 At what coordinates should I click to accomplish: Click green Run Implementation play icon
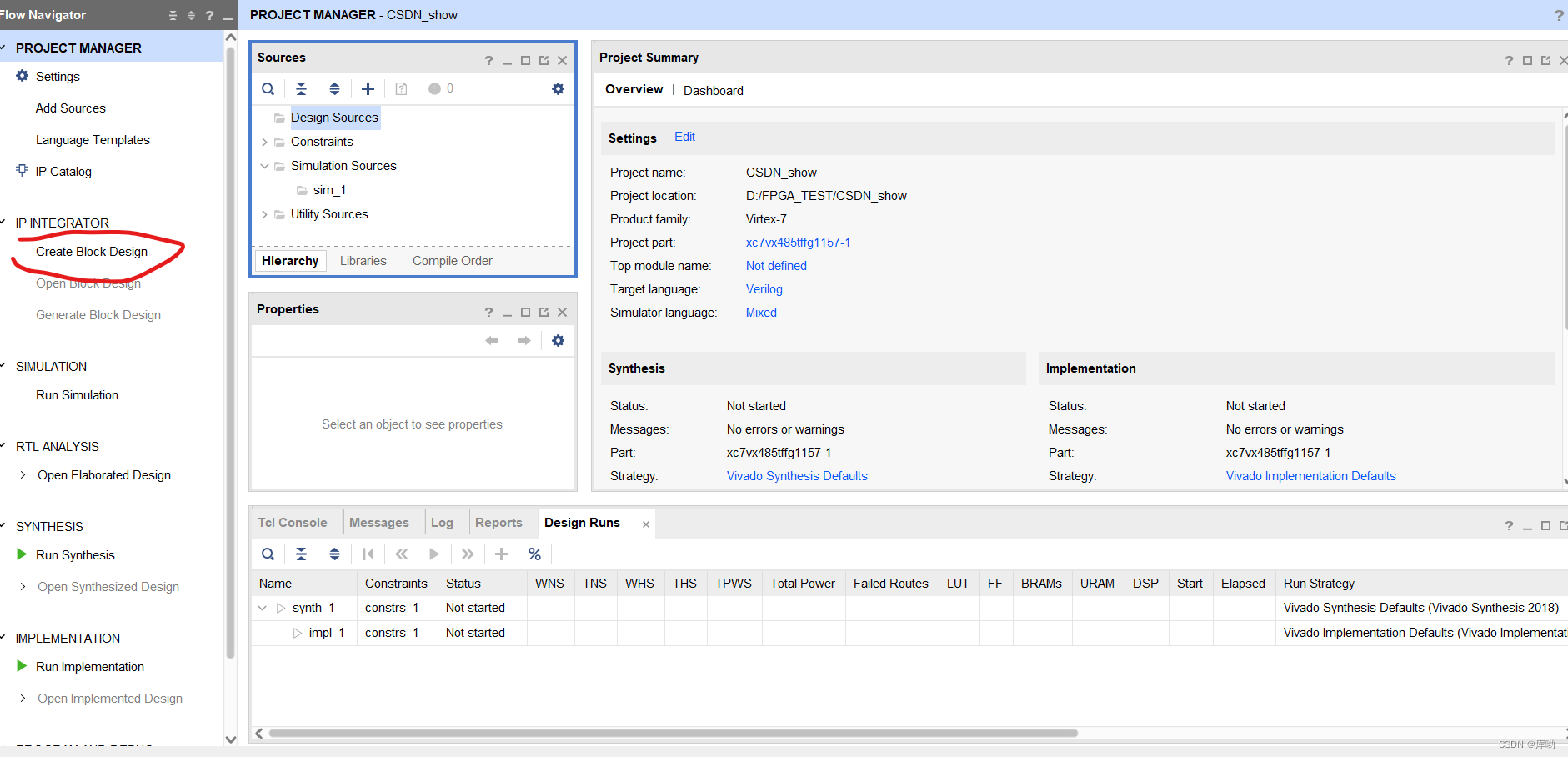[x=22, y=666]
